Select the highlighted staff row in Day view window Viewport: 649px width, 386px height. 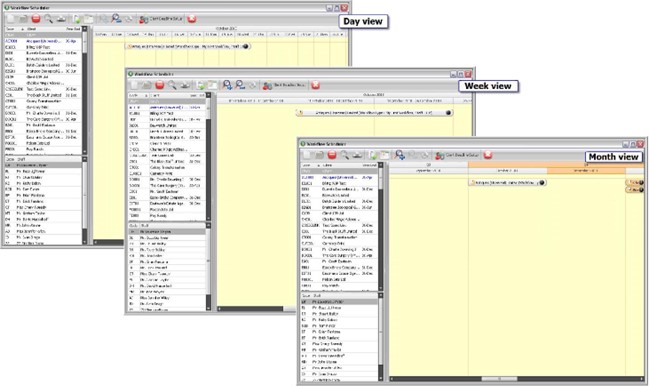click(x=43, y=165)
